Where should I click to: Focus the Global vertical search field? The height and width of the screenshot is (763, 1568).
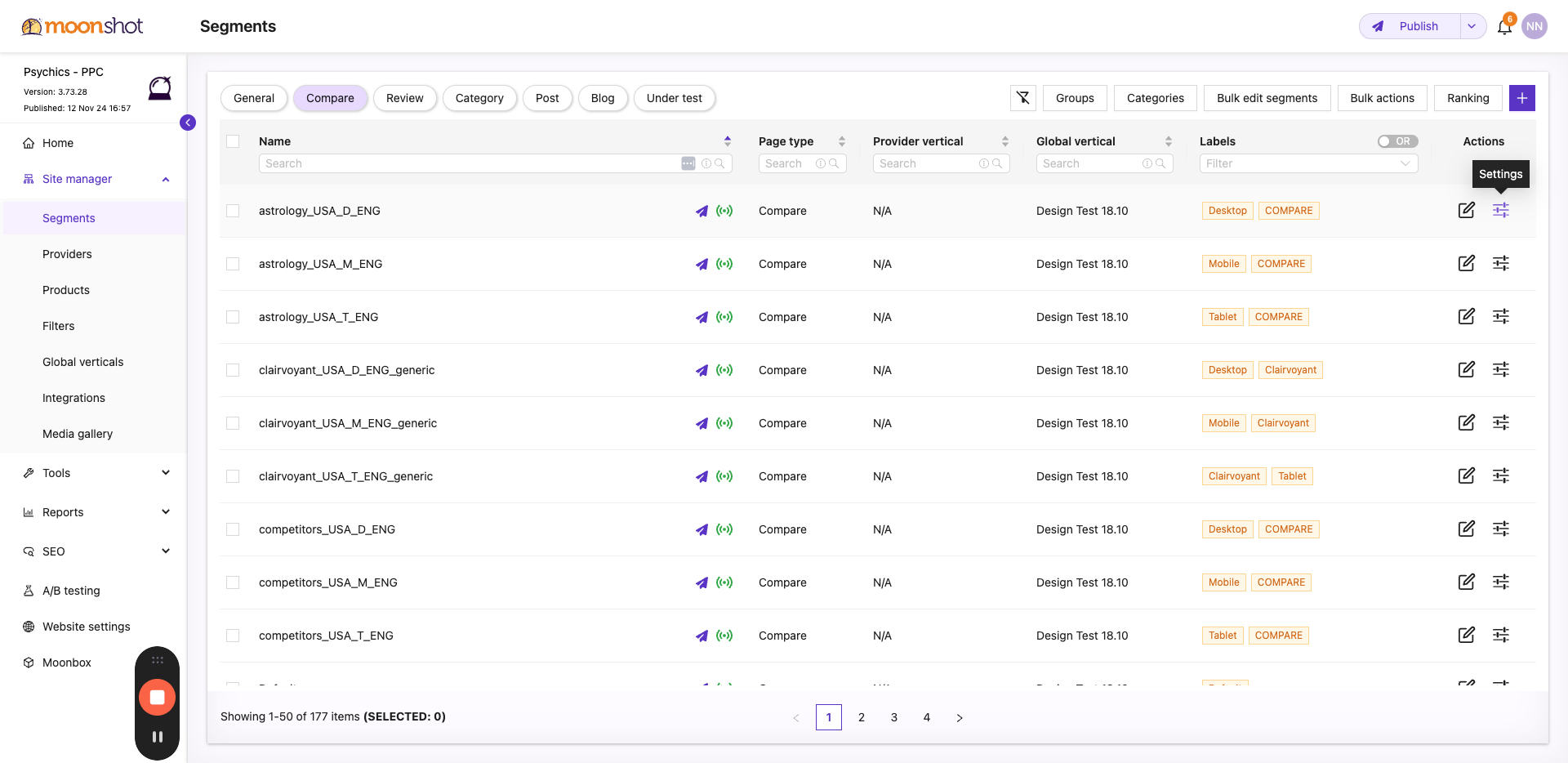1104,163
